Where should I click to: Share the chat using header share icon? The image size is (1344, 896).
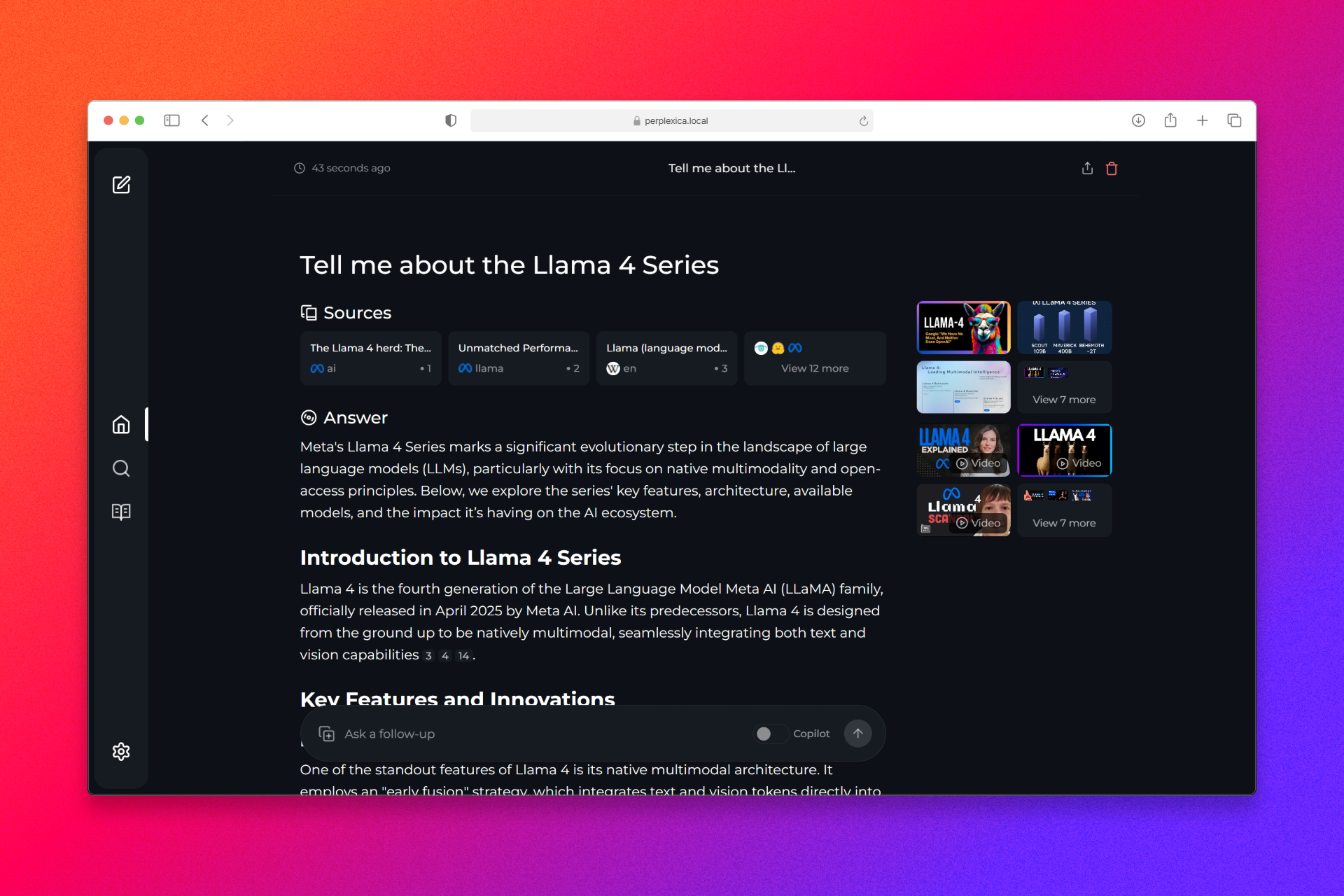[1087, 169]
